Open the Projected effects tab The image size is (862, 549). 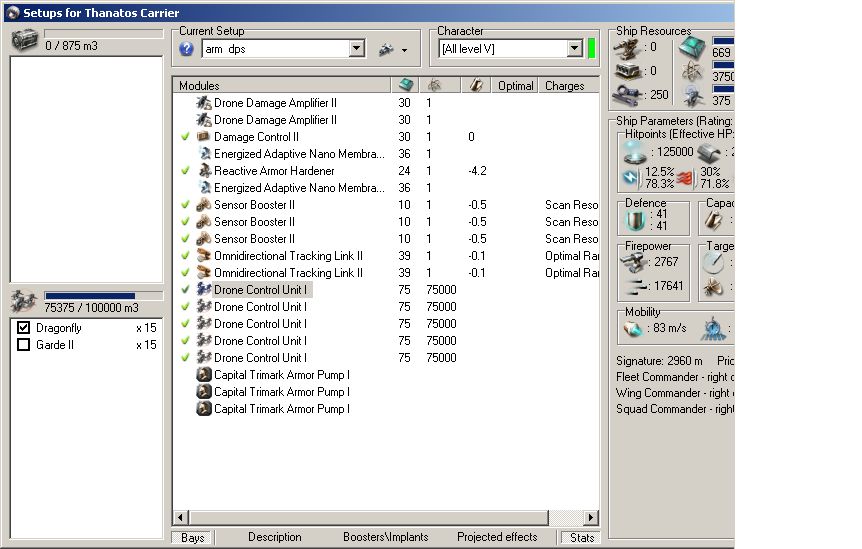point(497,537)
